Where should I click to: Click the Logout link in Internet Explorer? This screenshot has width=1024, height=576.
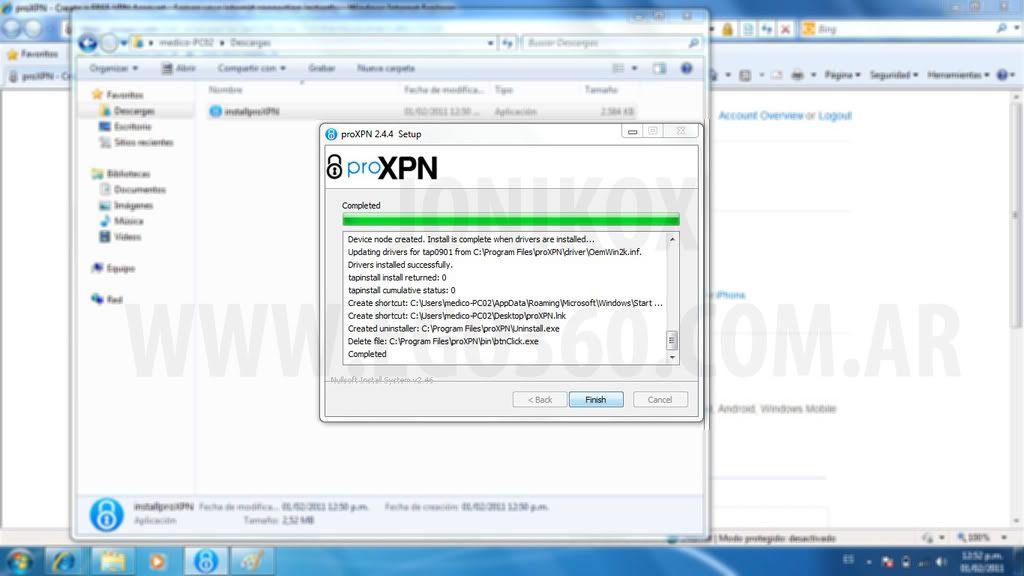[x=835, y=116]
